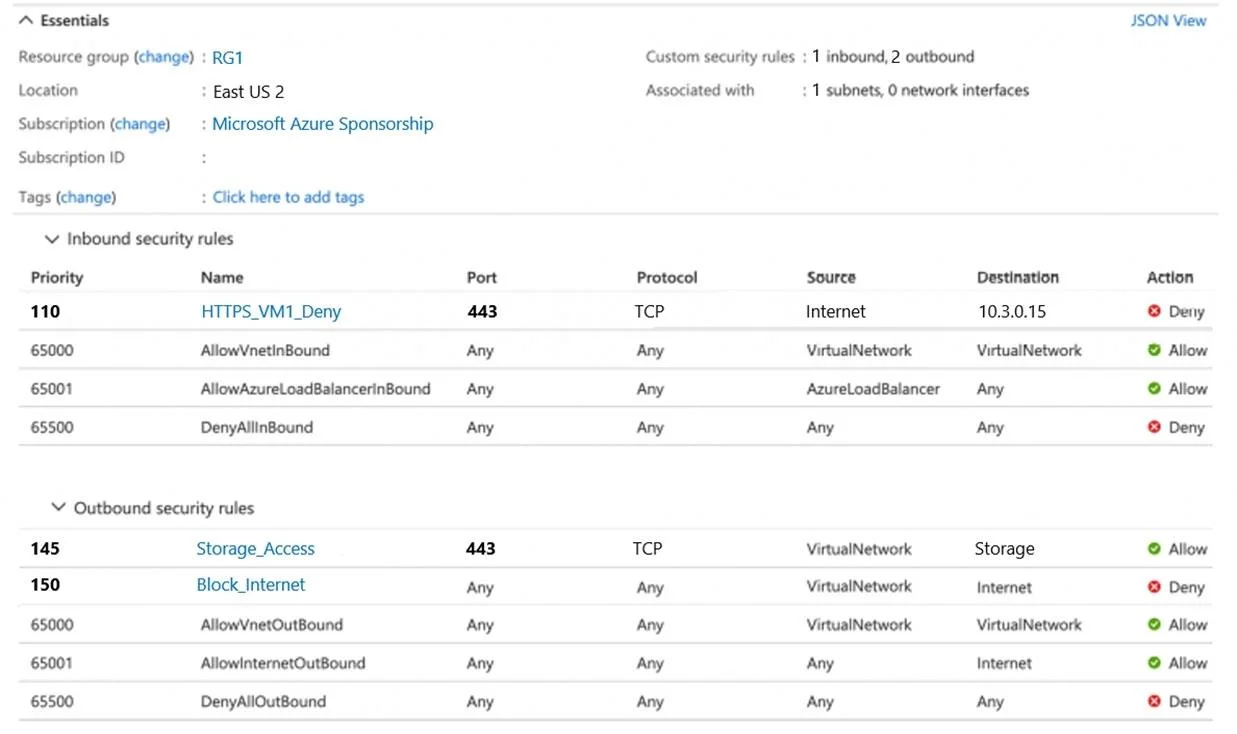1237x734 pixels.
Task: Click the green Allow icon for Storage_Access
Action: [x=1154, y=549]
